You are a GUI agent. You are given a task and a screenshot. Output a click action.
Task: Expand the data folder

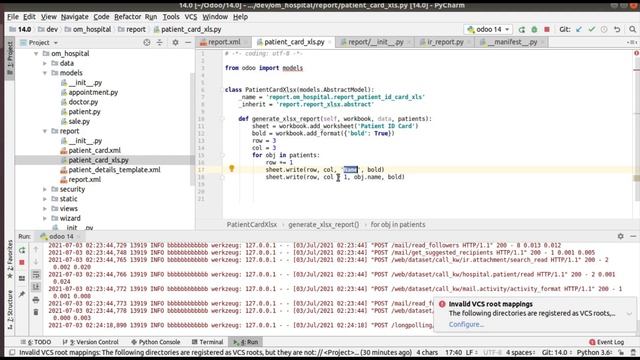45,63
